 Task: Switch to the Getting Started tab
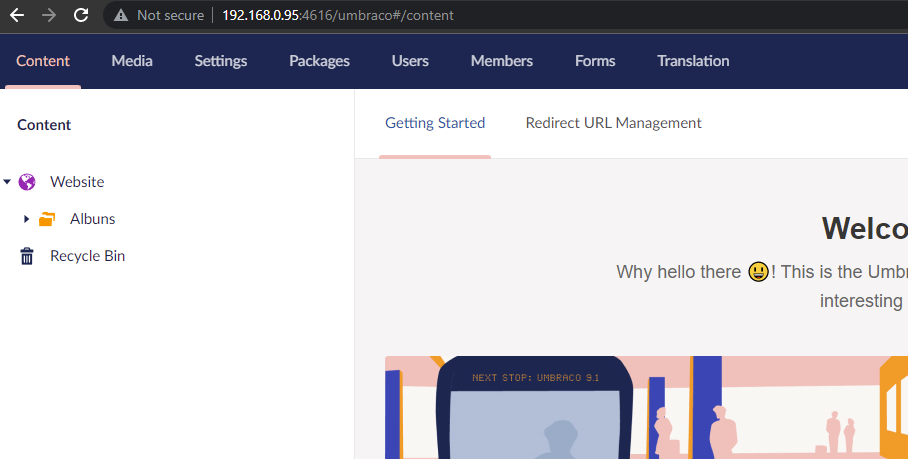click(435, 123)
